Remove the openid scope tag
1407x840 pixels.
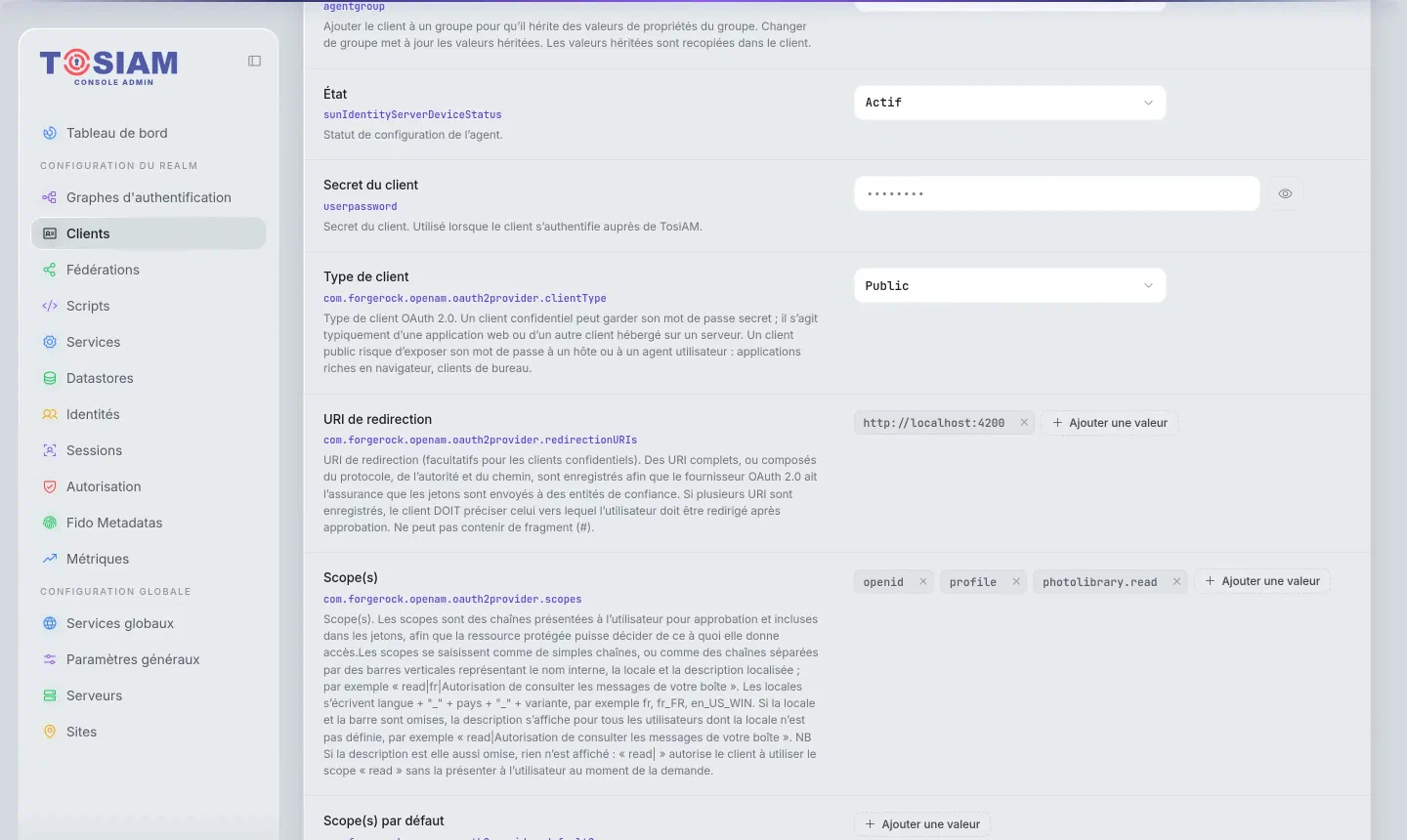pyautogui.click(x=922, y=582)
